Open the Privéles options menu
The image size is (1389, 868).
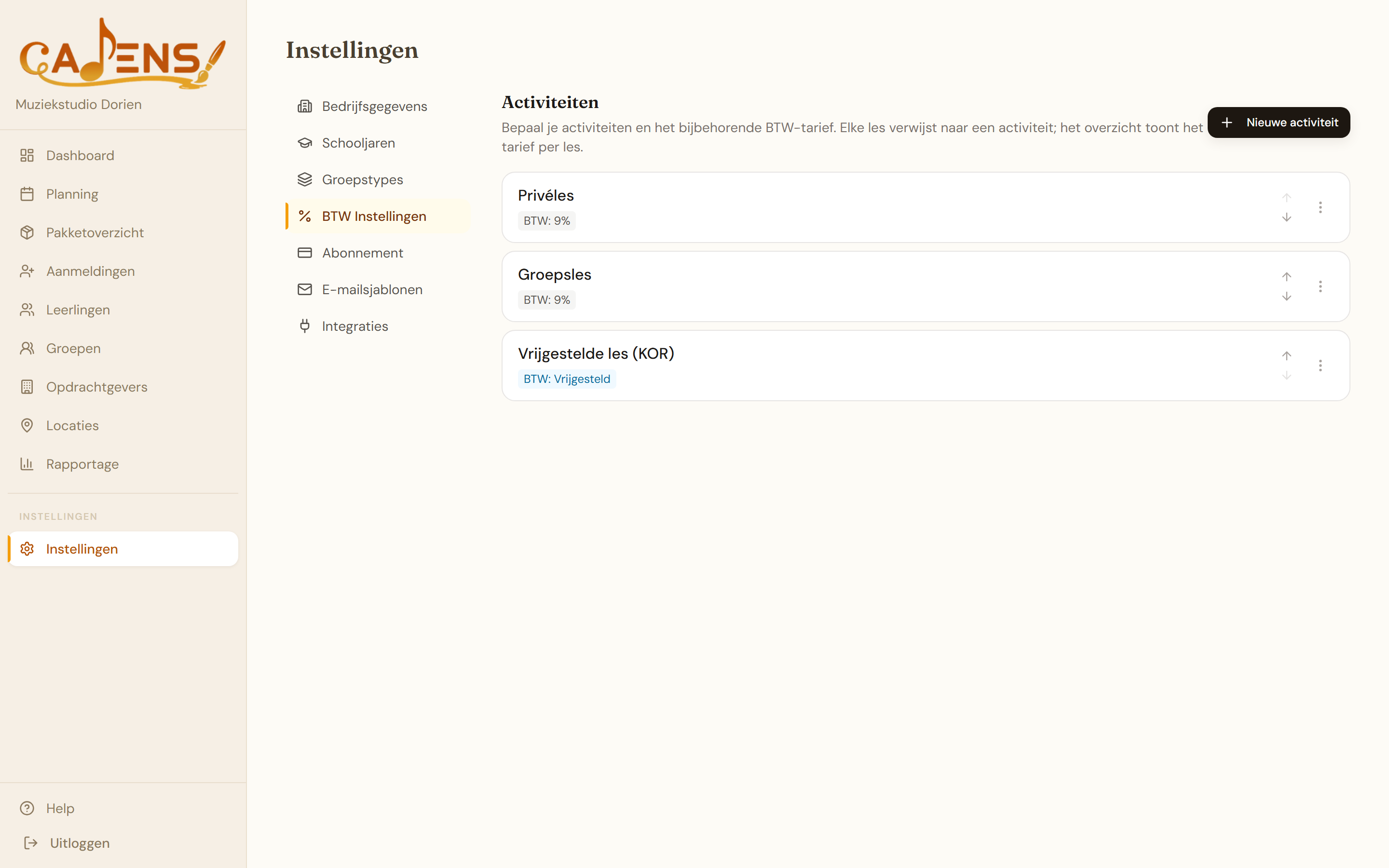1320,207
